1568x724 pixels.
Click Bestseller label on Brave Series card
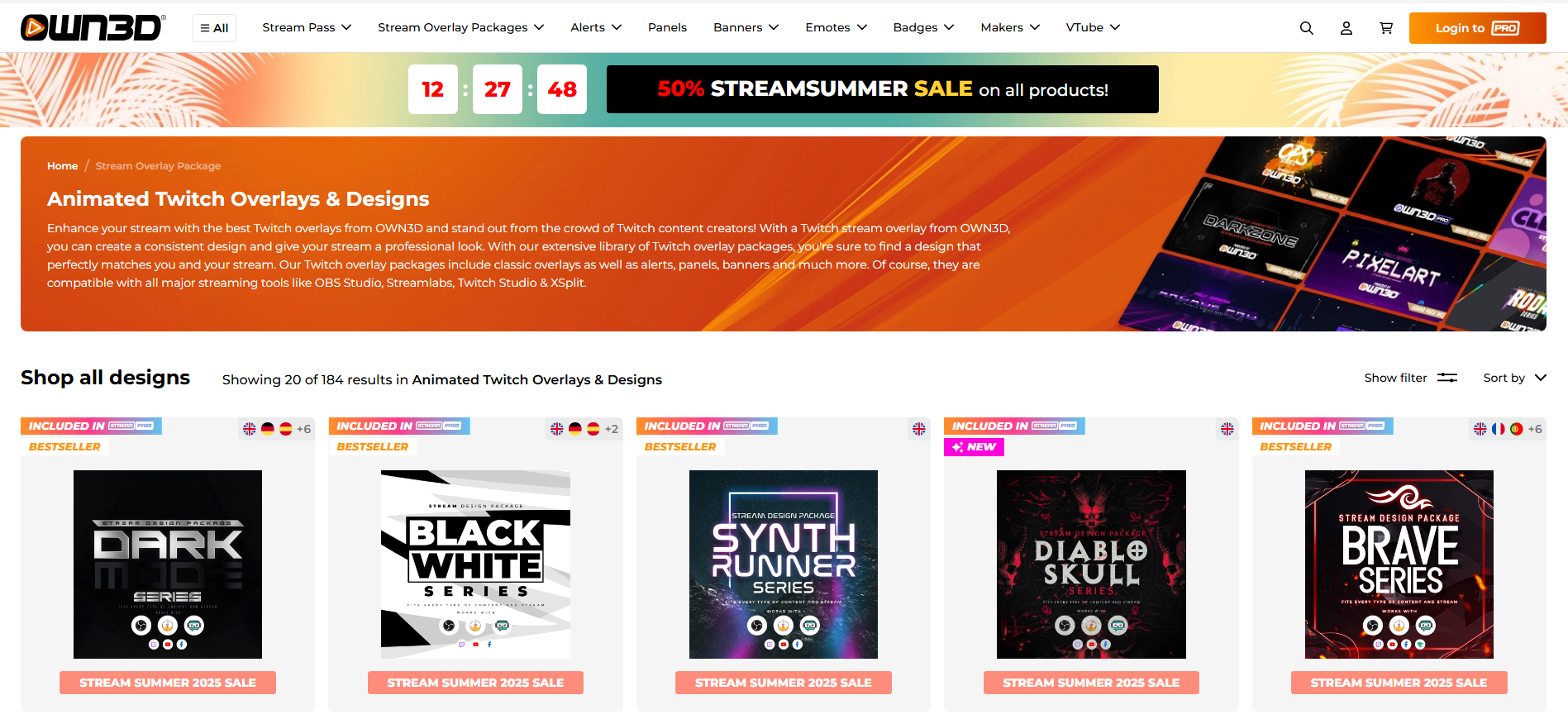click(x=1296, y=447)
